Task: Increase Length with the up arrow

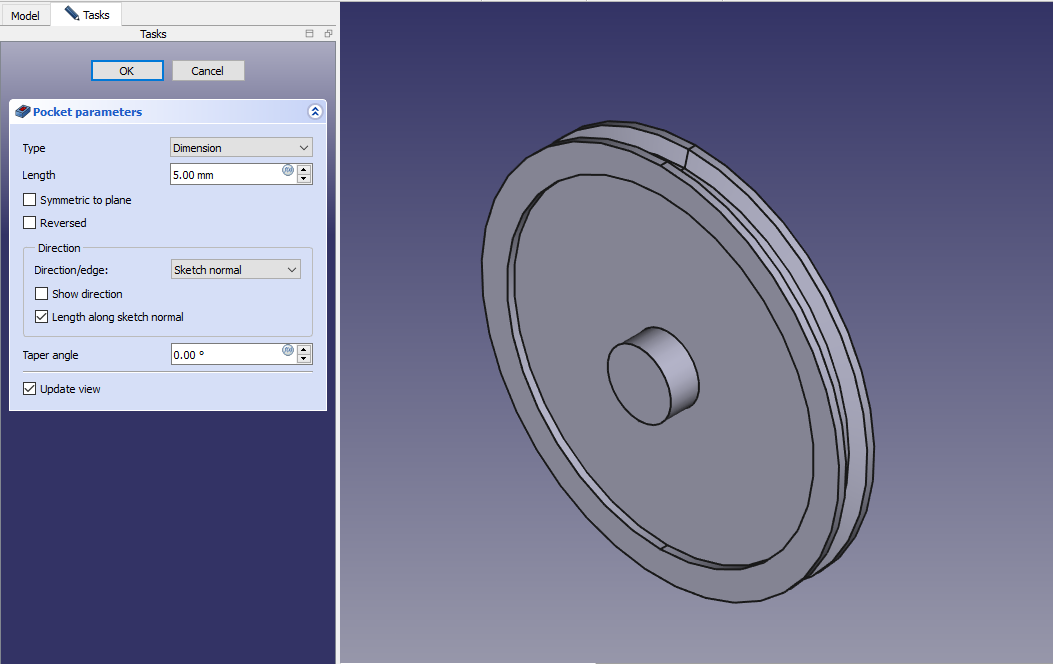Action: (x=304, y=169)
